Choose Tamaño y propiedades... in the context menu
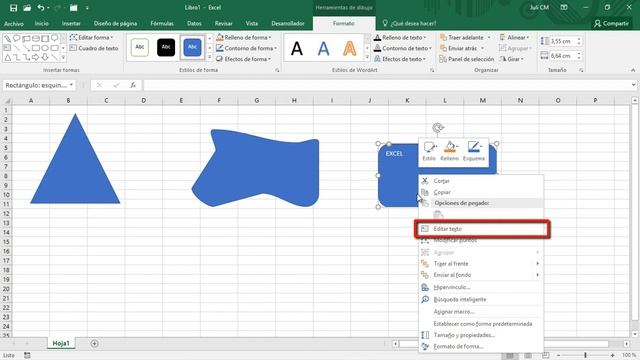Viewport: 640px width, 360px height. [481, 335]
